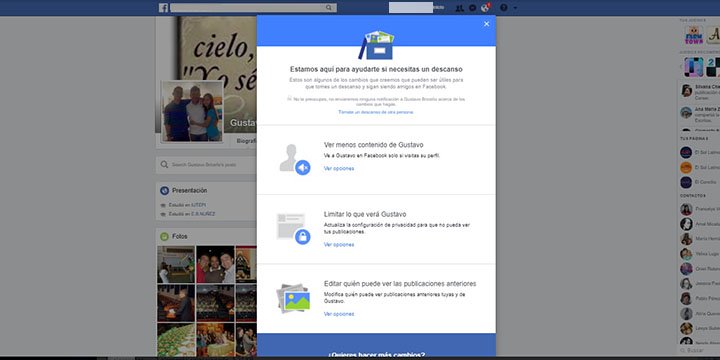The image size is (720, 360).
Task: Open notifications globe icon
Action: point(485,8)
